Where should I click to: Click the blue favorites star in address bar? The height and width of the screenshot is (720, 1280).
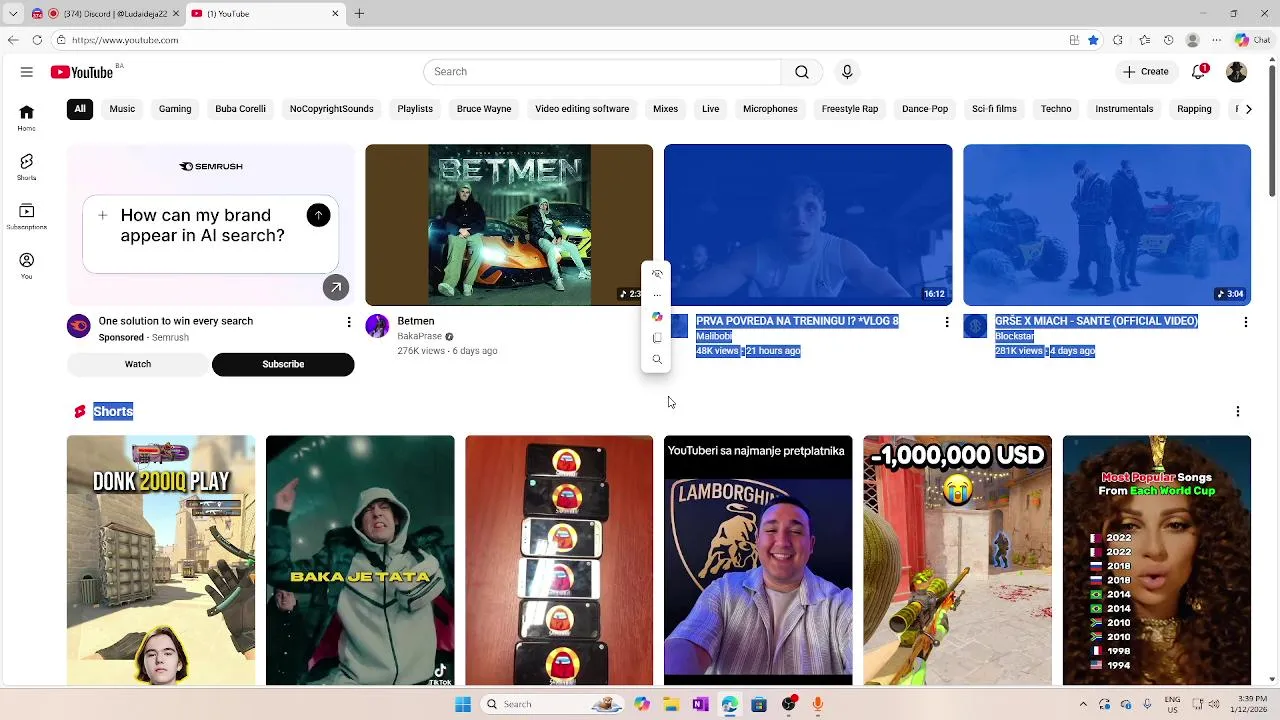pyautogui.click(x=1093, y=40)
